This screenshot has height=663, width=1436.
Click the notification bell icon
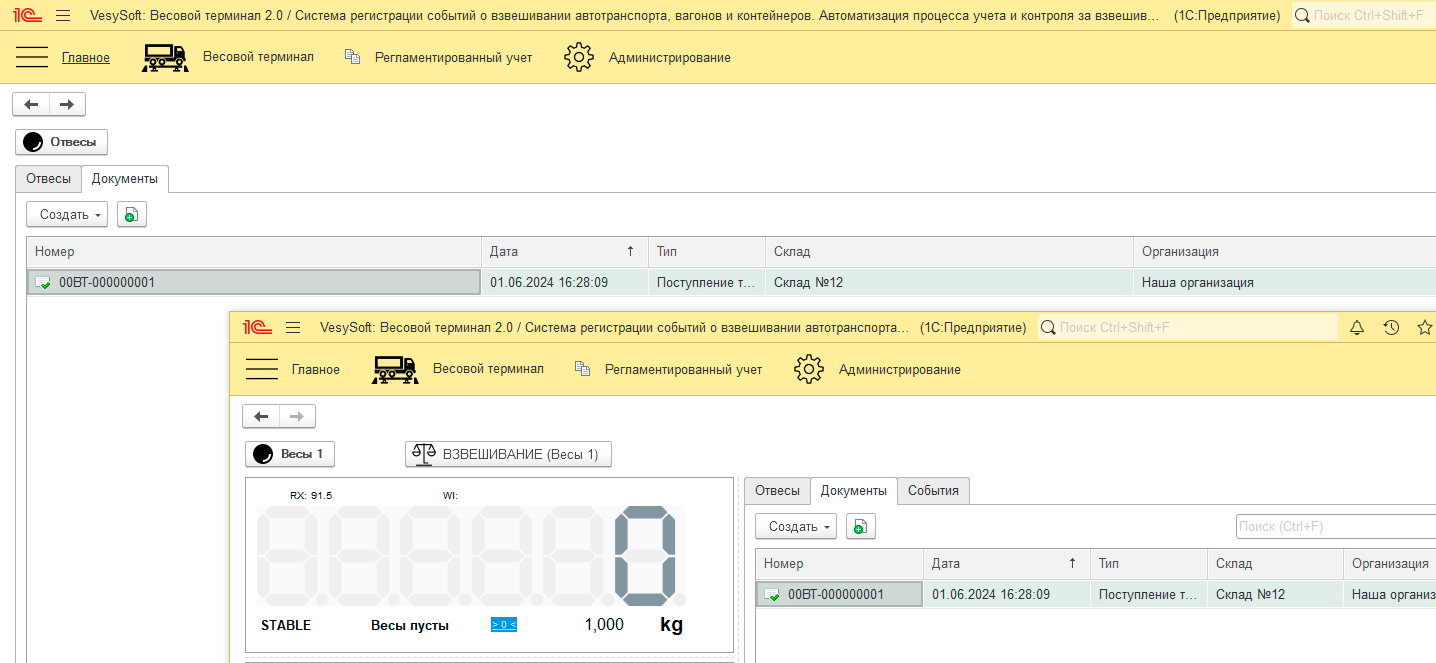[1357, 327]
